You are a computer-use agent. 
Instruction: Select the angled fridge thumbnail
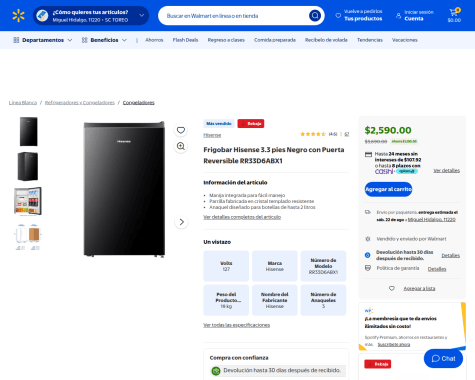coord(28,166)
